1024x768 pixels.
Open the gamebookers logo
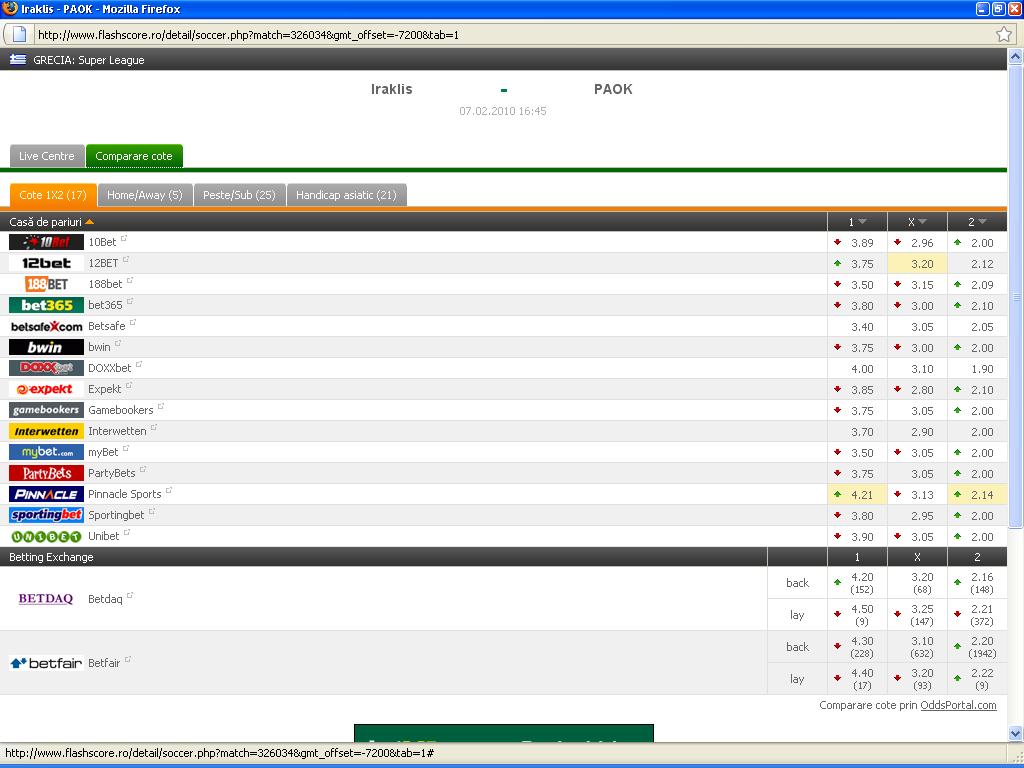click(46, 410)
